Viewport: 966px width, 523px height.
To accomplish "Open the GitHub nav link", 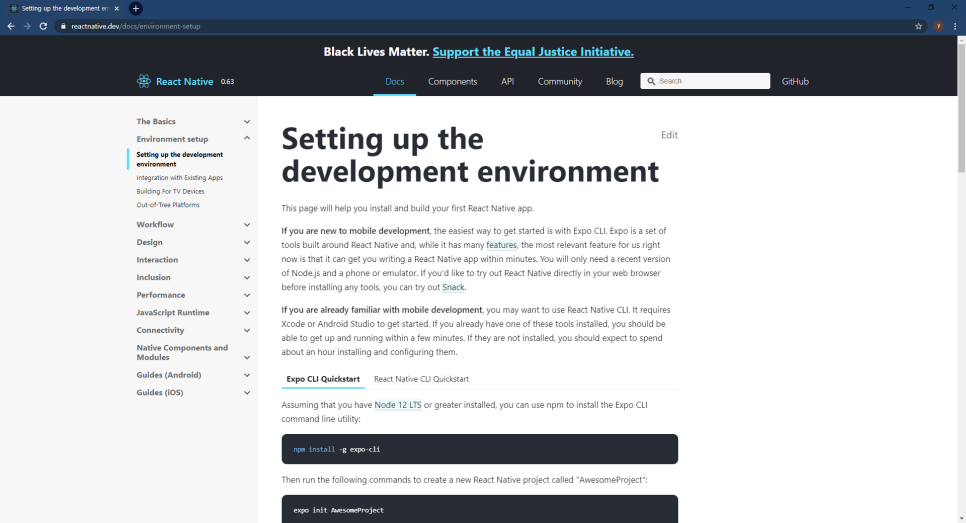I will tap(795, 81).
